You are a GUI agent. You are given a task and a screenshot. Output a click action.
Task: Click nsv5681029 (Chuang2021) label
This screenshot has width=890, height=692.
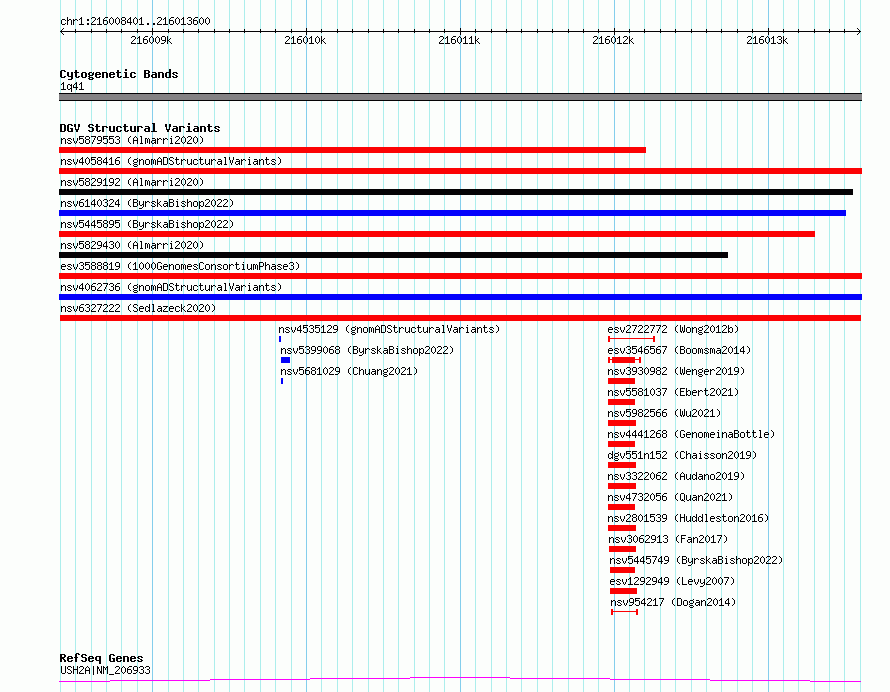point(349,371)
